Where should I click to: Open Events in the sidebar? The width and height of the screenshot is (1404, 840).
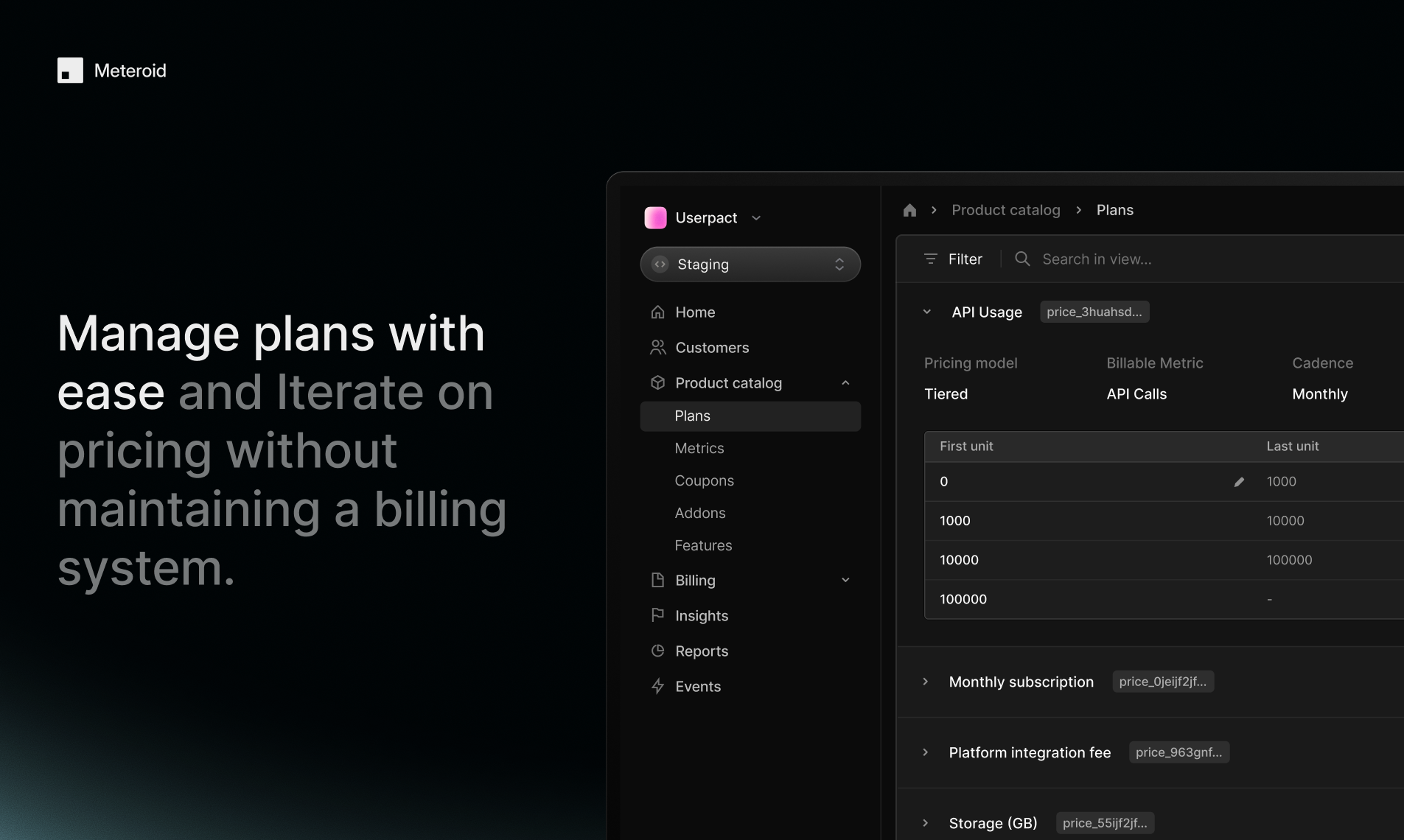[x=698, y=686]
